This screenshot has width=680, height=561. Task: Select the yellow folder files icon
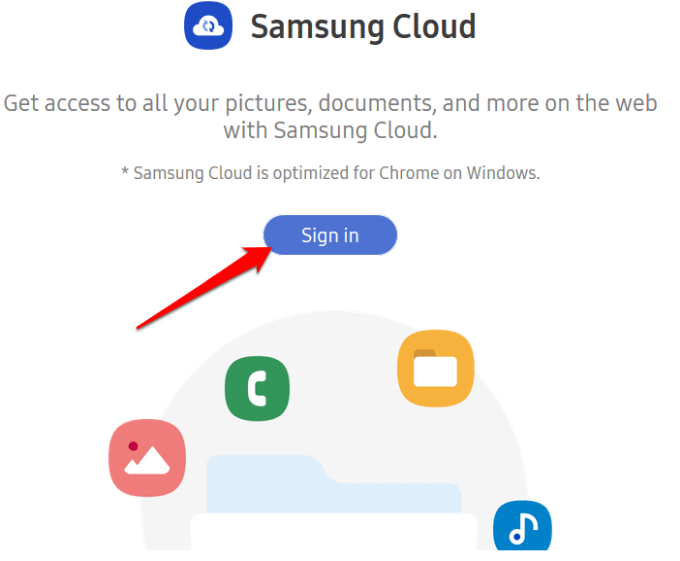tap(435, 369)
